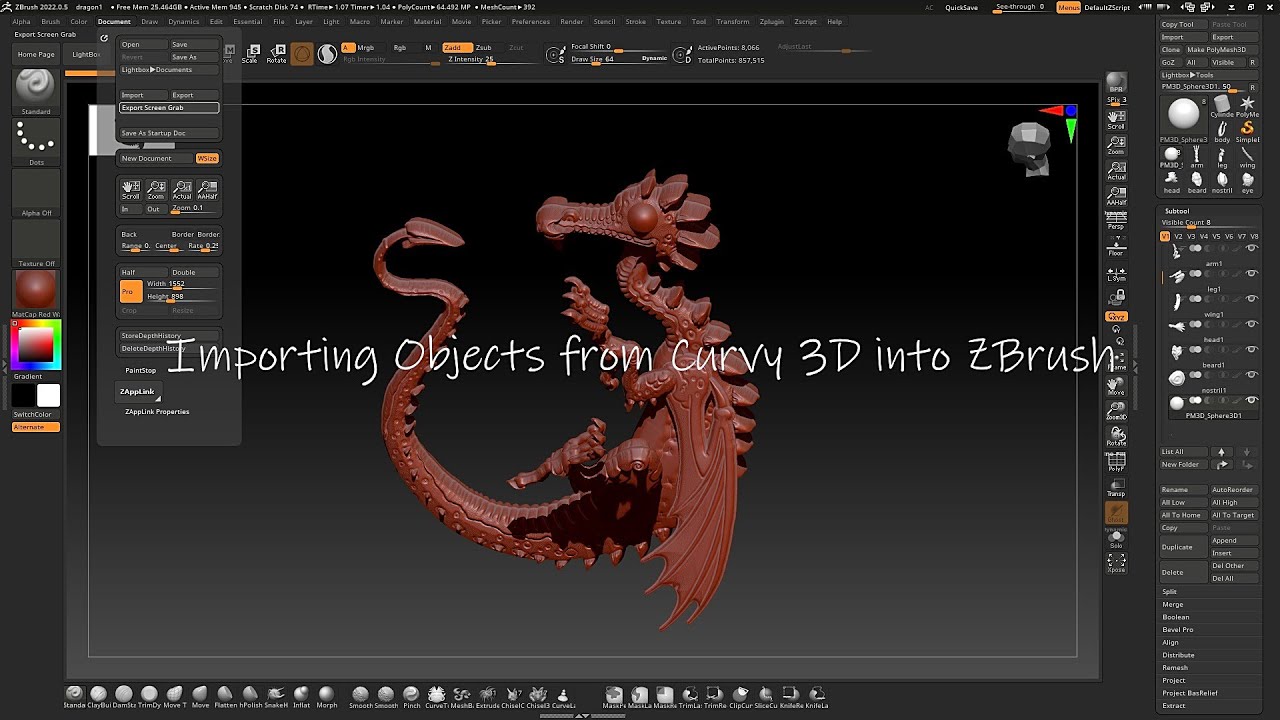Image resolution: width=1280 pixels, height=720 pixels.
Task: Toggle Pro proportional constraint button
Action: point(131,291)
